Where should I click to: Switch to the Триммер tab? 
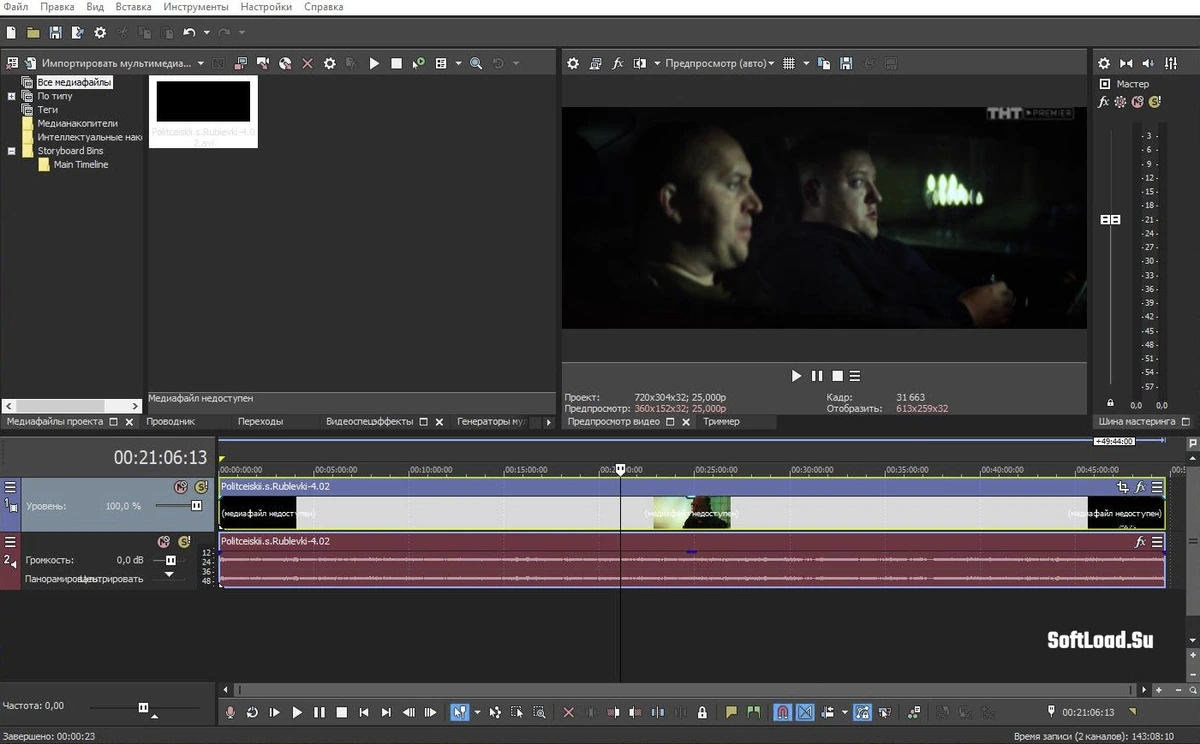click(x=721, y=422)
